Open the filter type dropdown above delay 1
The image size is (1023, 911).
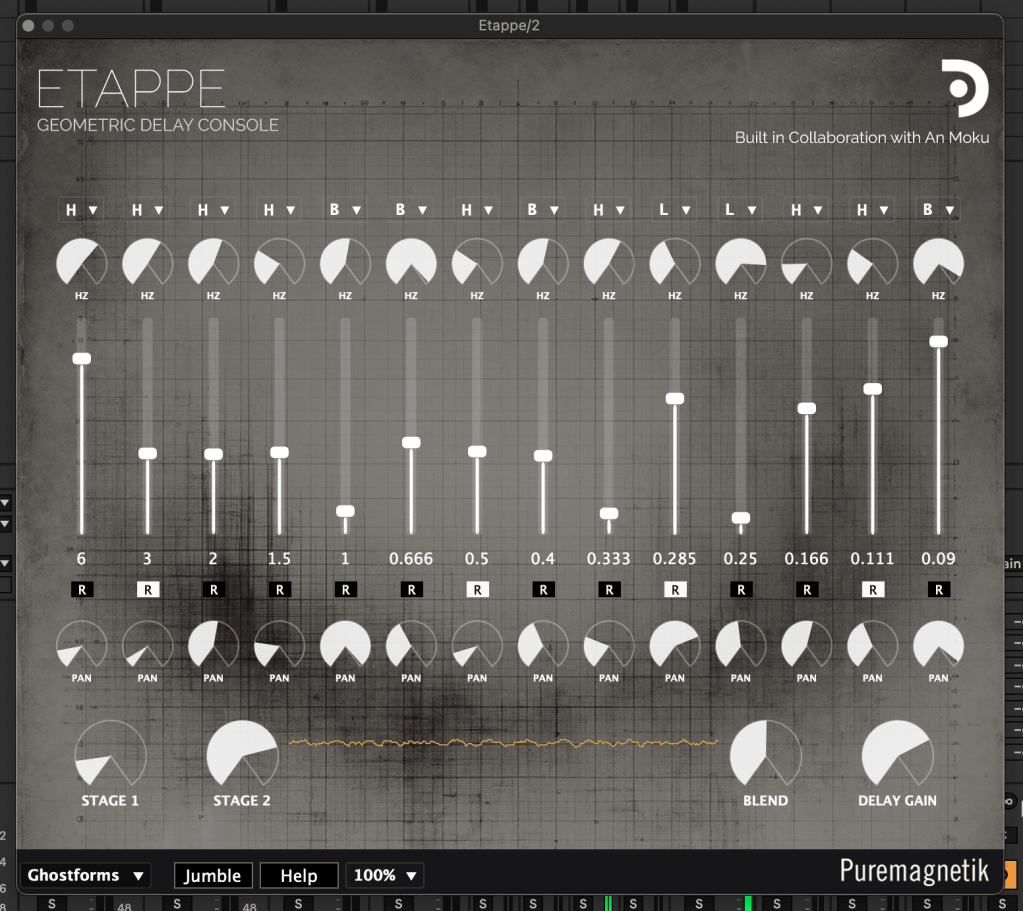pos(345,210)
